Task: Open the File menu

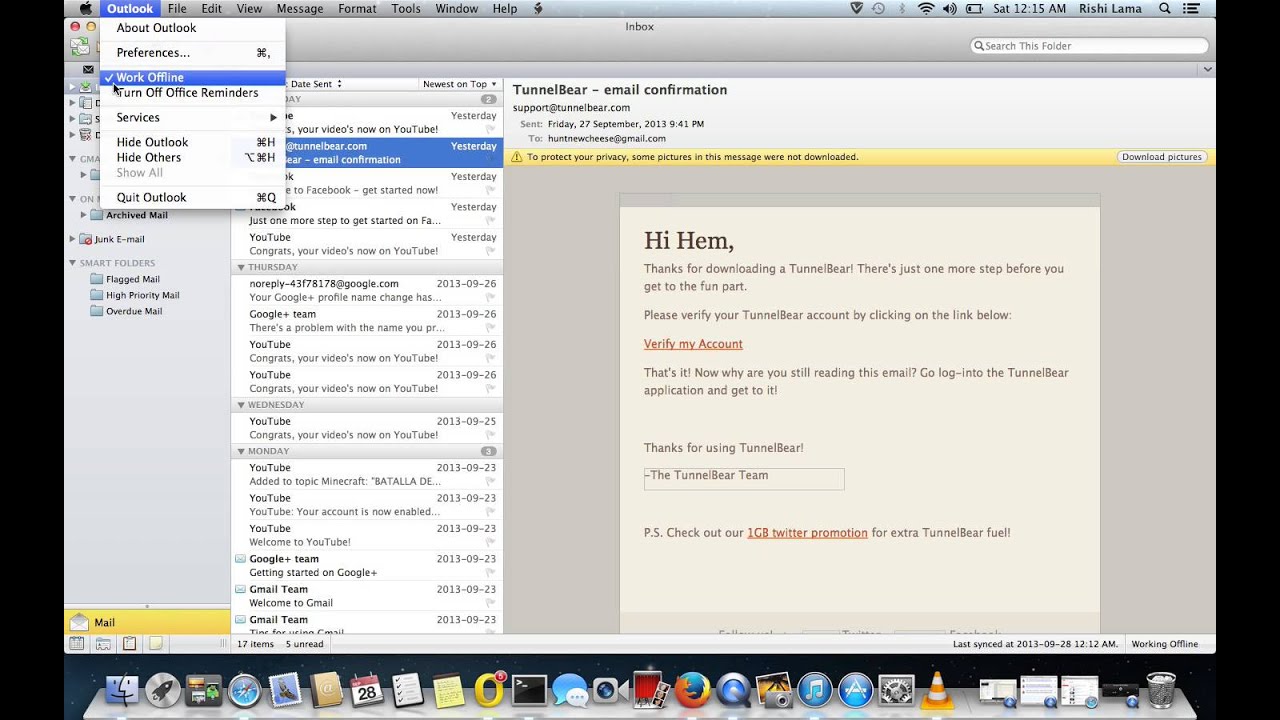Action: coord(177,9)
